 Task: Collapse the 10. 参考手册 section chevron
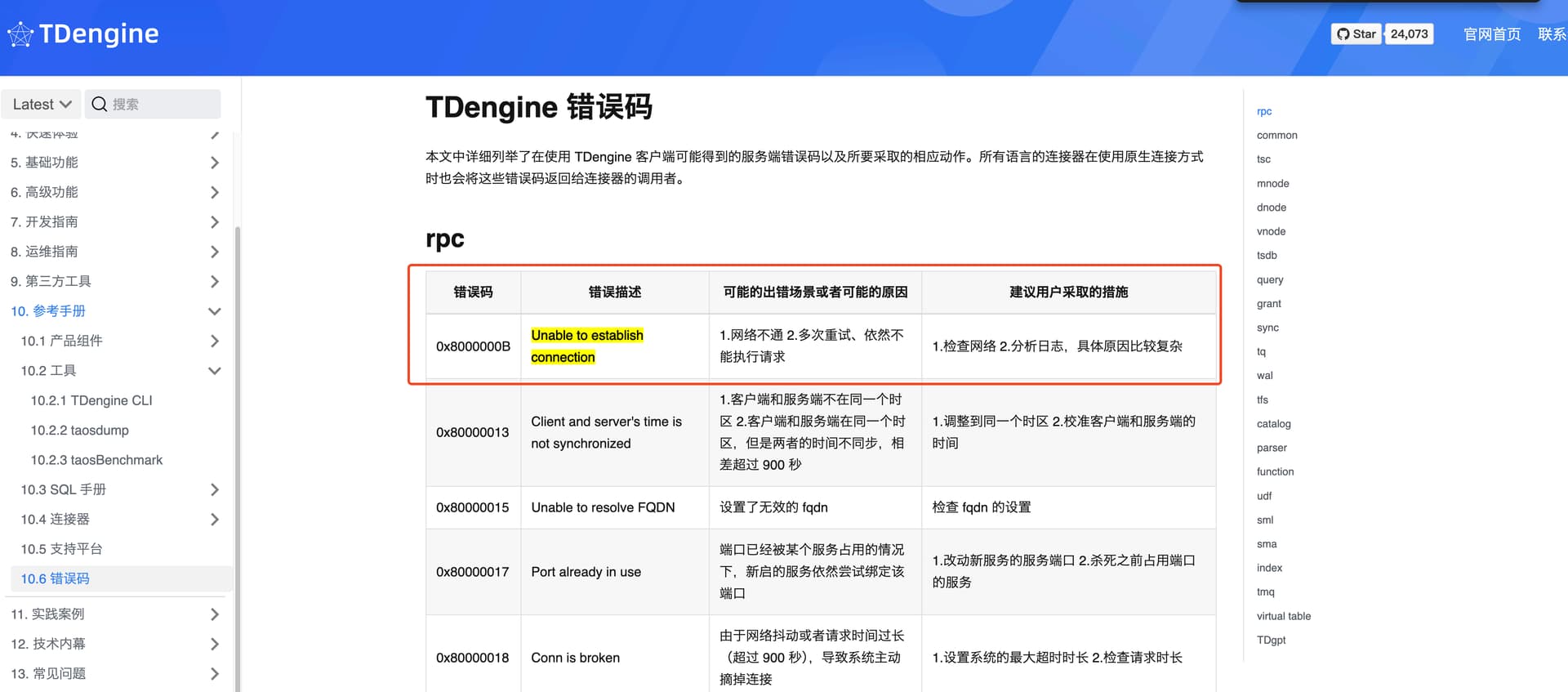point(214,311)
